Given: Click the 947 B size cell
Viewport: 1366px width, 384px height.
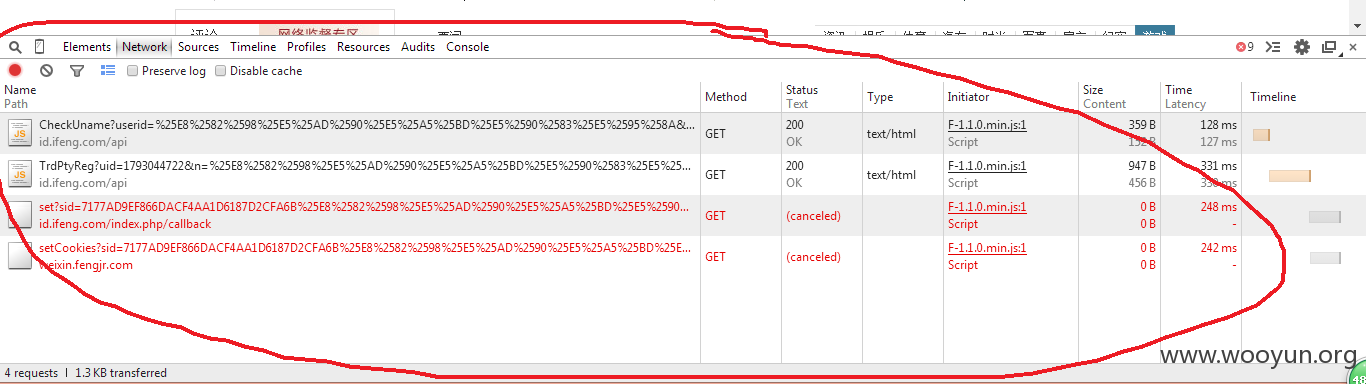Looking at the screenshot, I should [1142, 166].
